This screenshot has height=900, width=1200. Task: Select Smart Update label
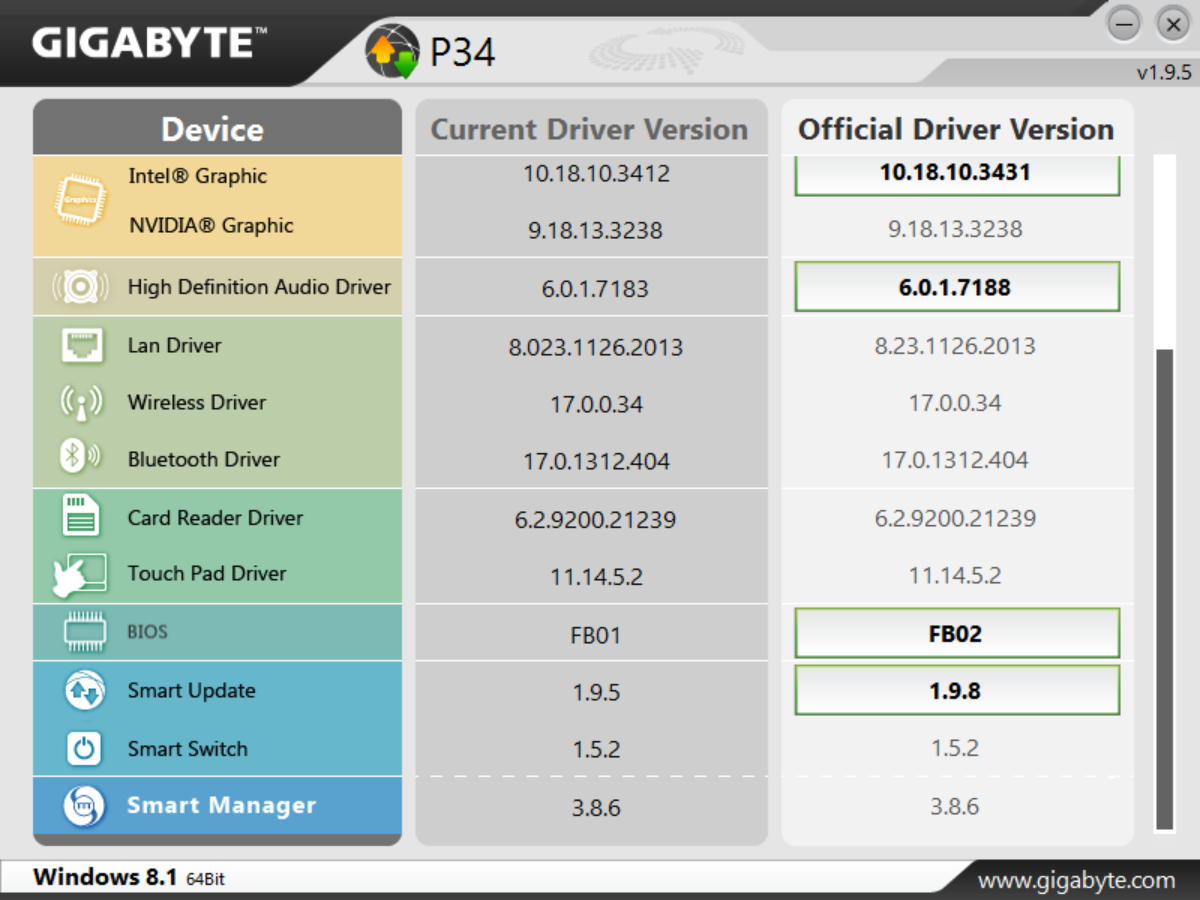(191, 690)
